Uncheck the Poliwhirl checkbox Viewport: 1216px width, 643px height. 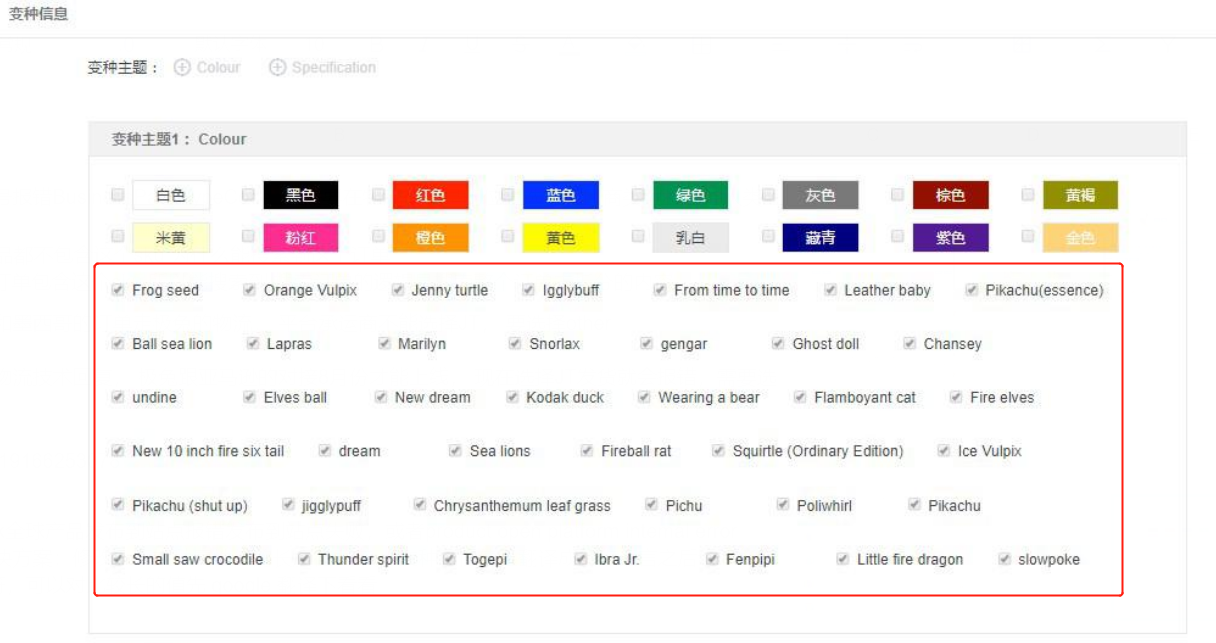point(783,505)
